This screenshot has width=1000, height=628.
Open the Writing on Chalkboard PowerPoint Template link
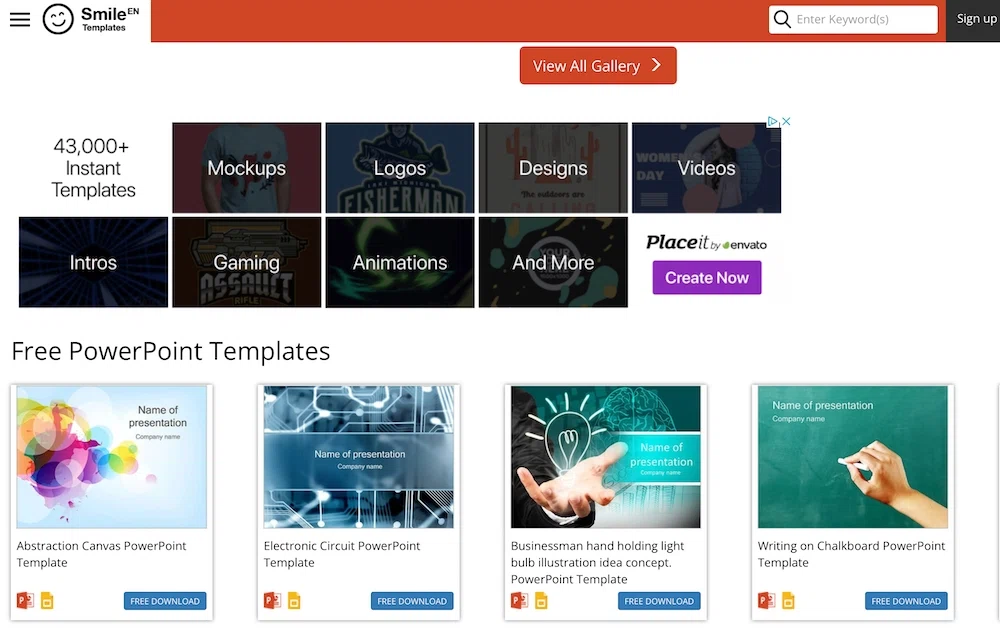click(x=850, y=554)
